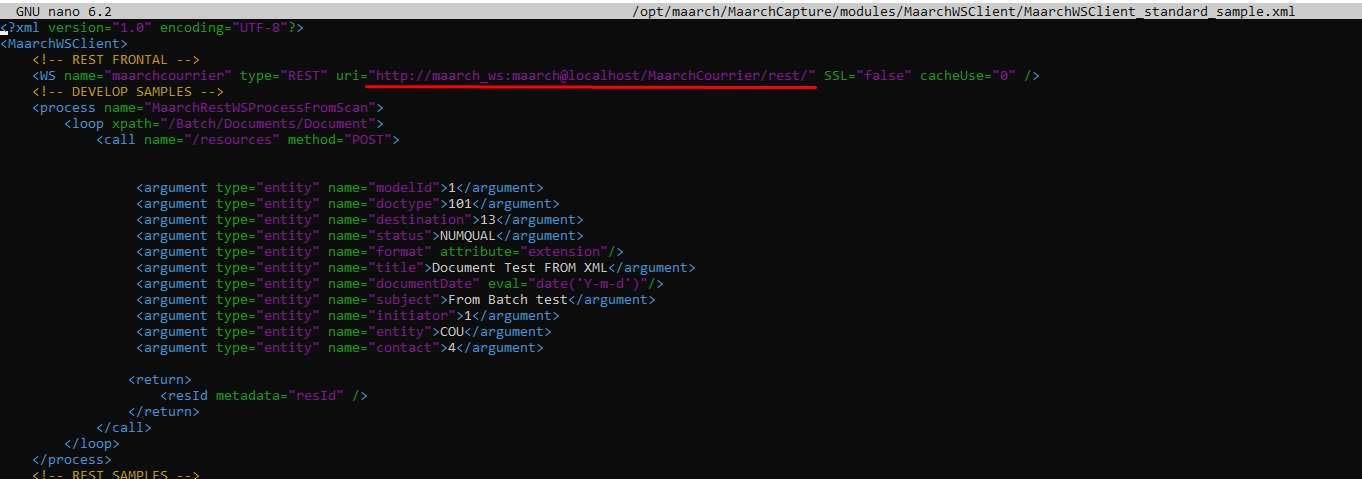Click the underlined MaarchCourrier REST uri value
1362x479 pixels.
tap(592, 76)
